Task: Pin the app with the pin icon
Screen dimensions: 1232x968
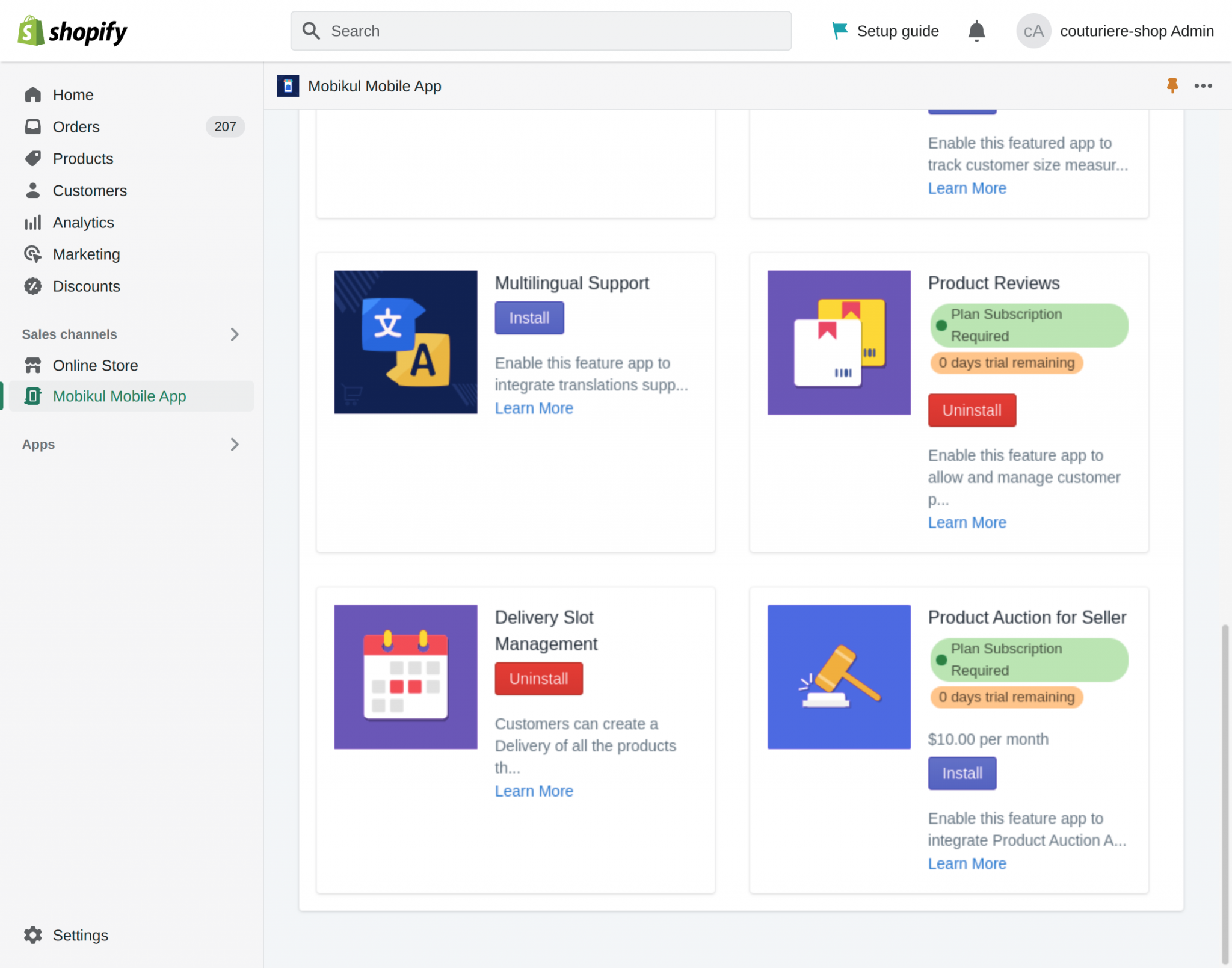Action: [1172, 85]
